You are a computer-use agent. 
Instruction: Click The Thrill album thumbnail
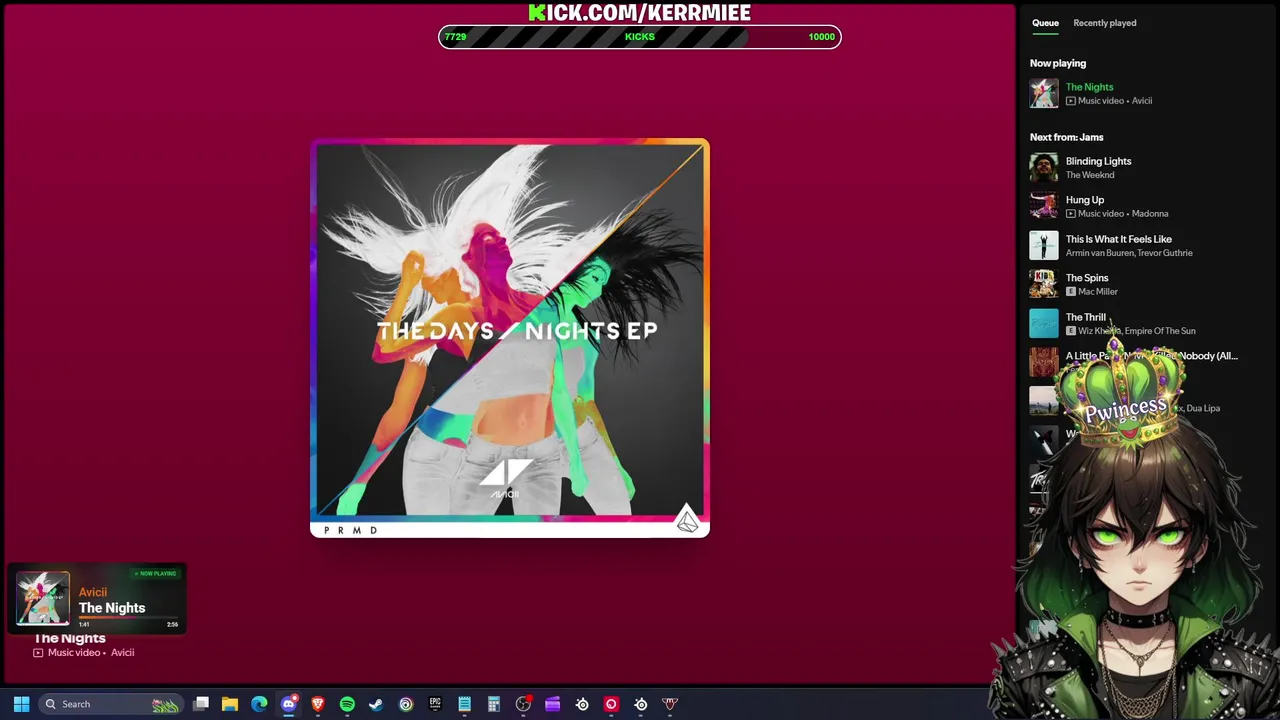click(1044, 323)
